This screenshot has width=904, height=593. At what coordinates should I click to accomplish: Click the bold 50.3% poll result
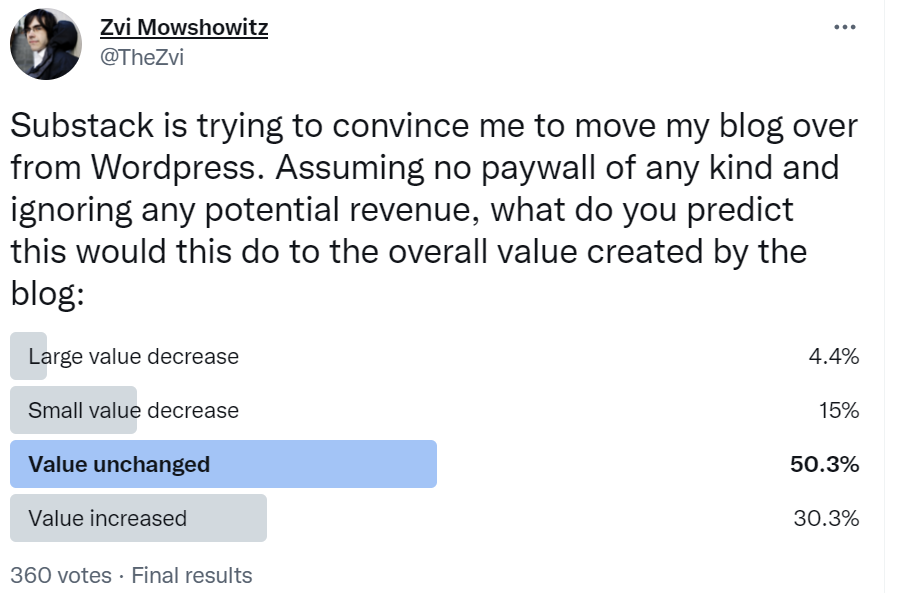[825, 464]
